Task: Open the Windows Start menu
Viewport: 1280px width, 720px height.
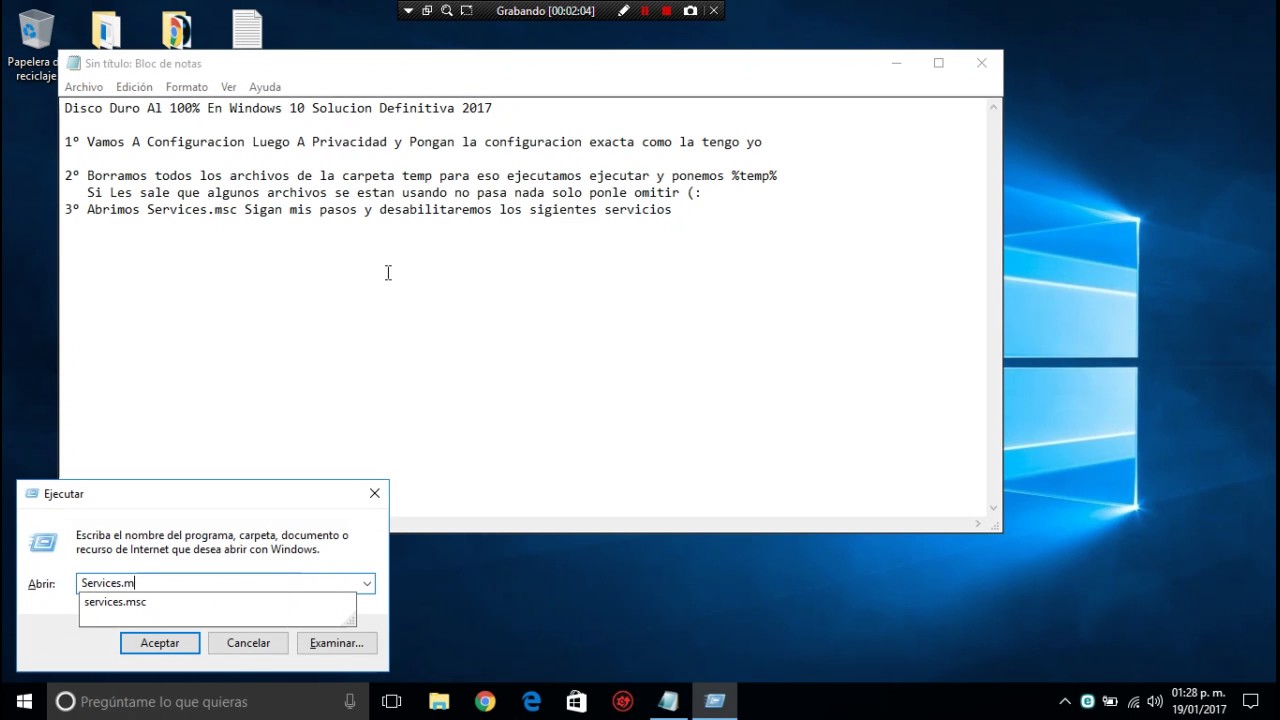Action: tap(24, 701)
